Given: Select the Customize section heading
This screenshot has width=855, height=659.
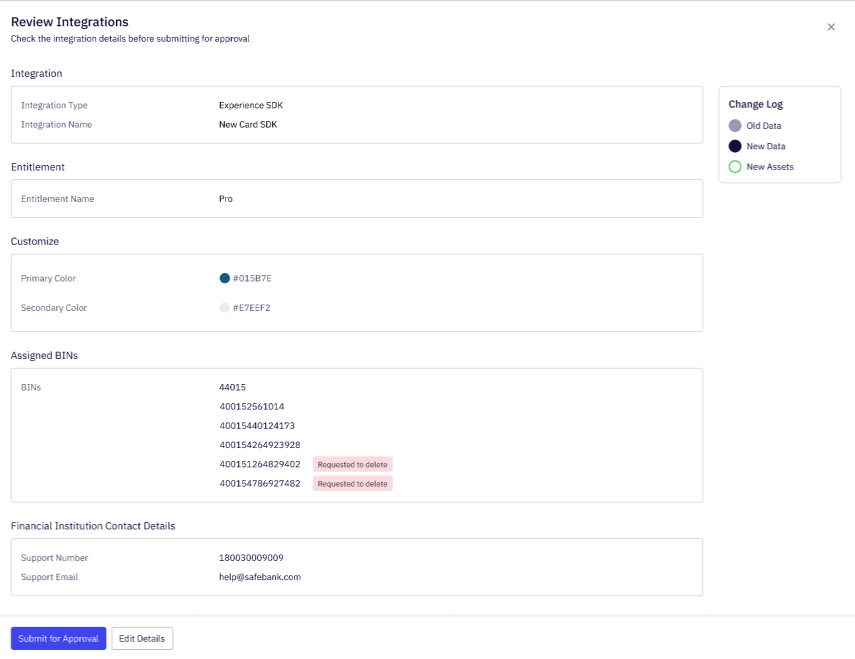Looking at the screenshot, I should click(x=33, y=241).
